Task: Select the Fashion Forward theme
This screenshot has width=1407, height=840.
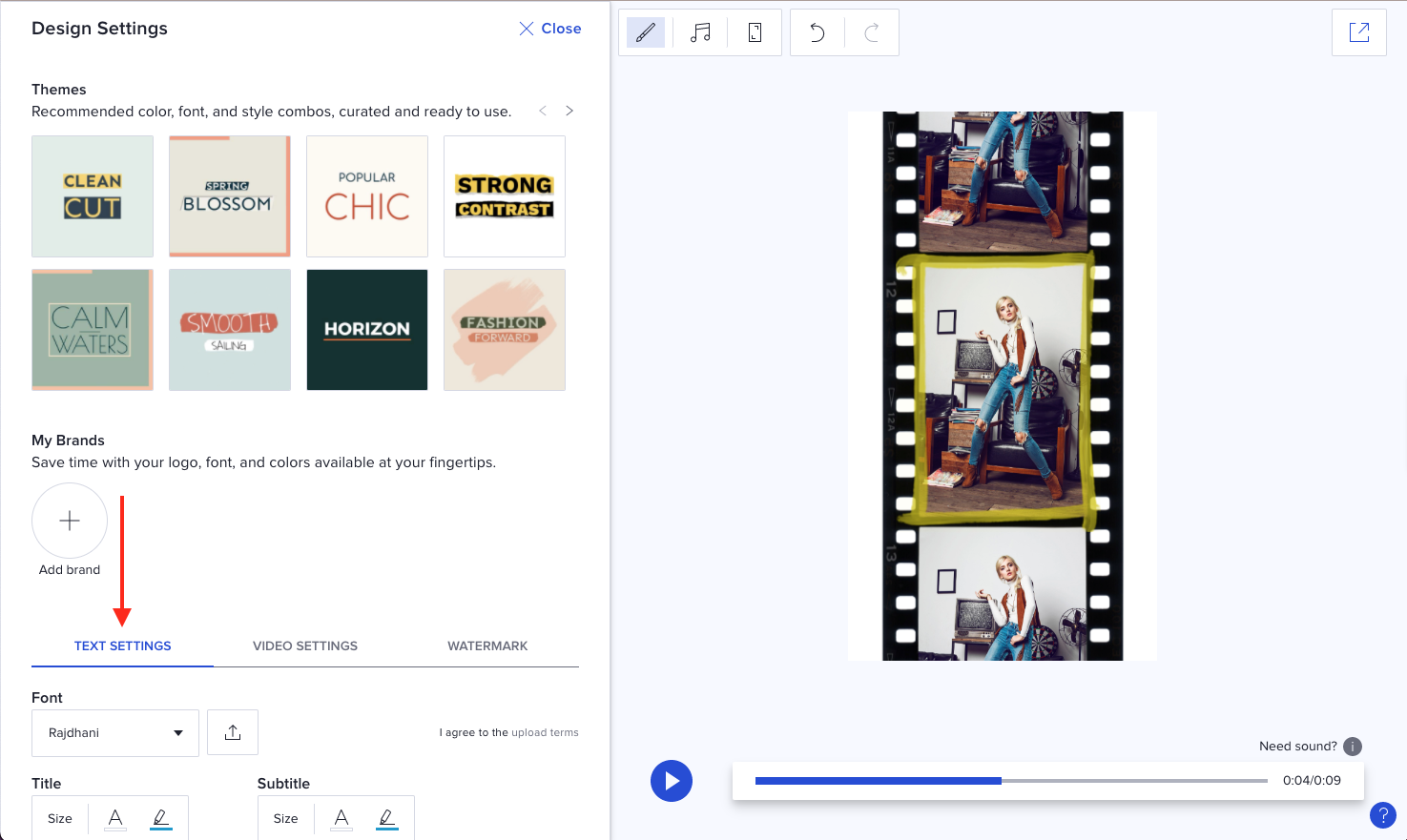Action: point(505,330)
